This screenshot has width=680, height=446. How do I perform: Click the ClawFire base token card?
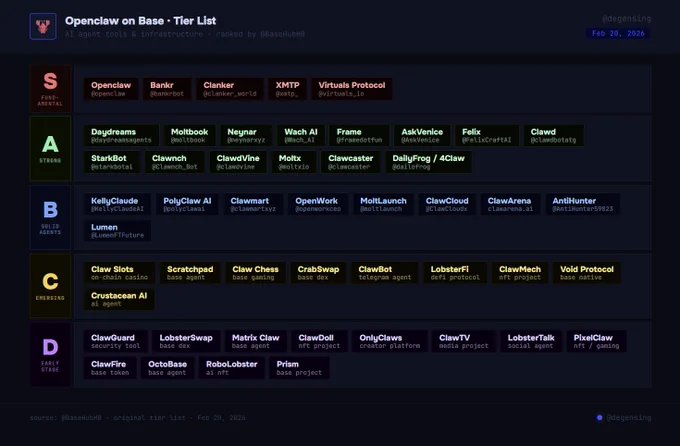click(x=110, y=367)
